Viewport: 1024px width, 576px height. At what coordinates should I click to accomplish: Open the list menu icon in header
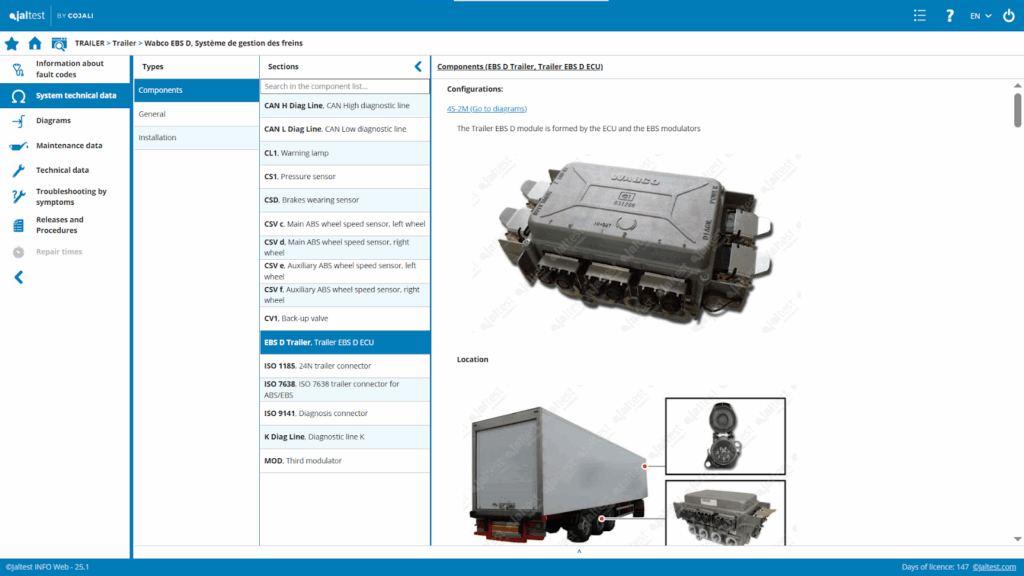[x=920, y=16]
